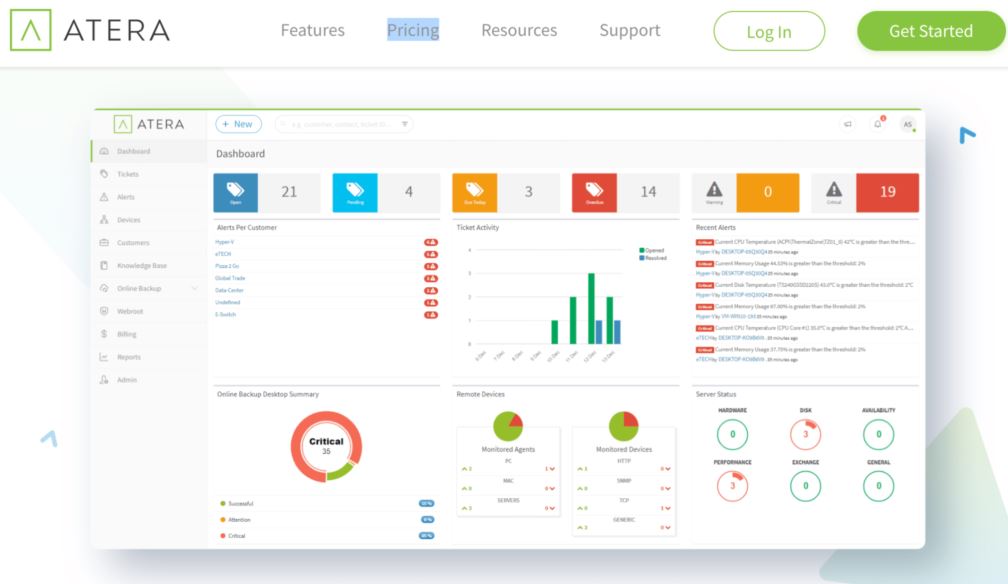This screenshot has width=1008, height=584.
Task: Click the orange Due Today tickets tile icon
Action: (x=474, y=192)
